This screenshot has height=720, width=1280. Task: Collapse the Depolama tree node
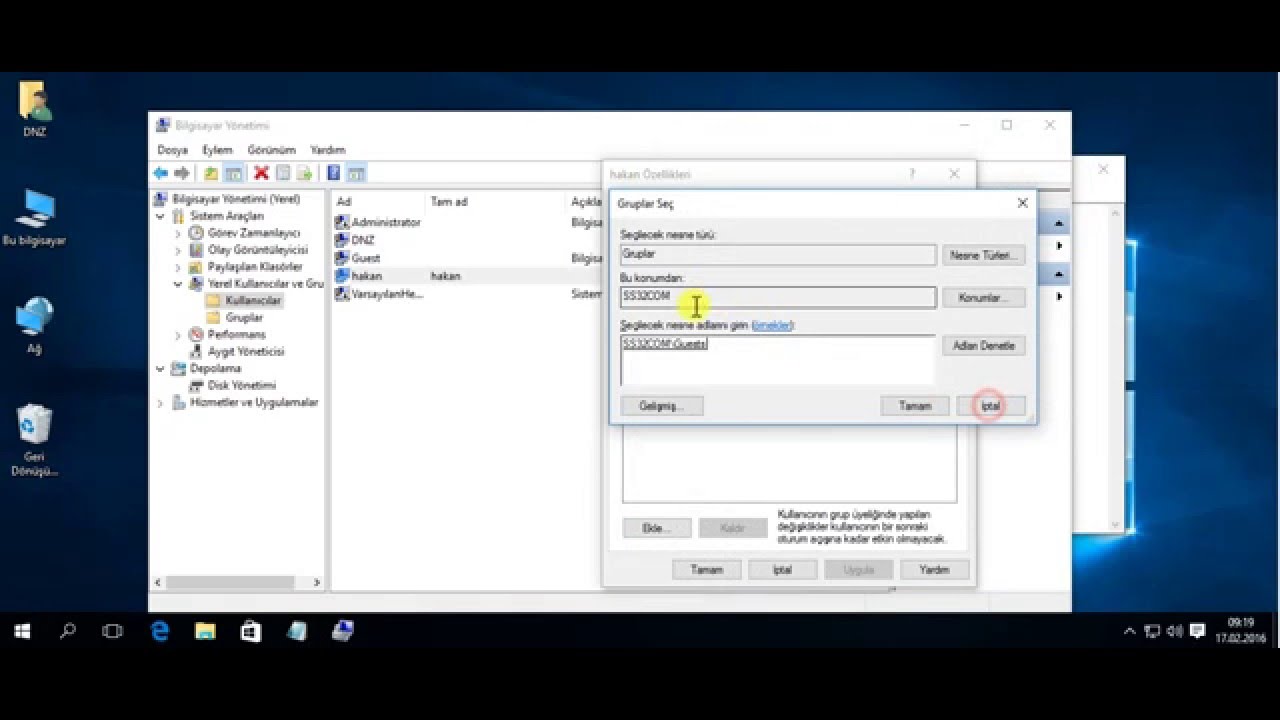(161, 369)
